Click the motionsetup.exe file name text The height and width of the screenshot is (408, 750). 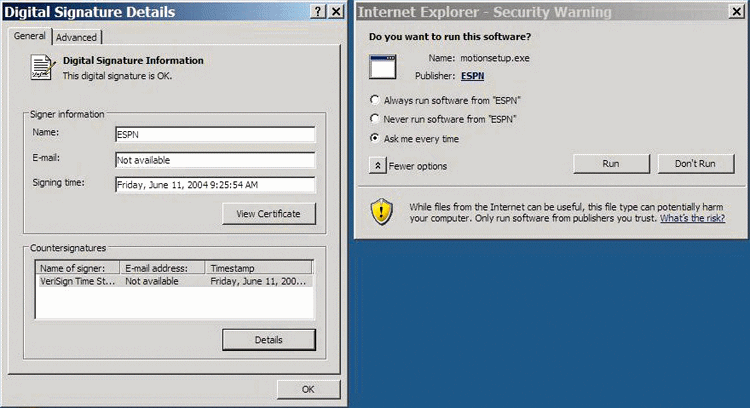click(495, 58)
